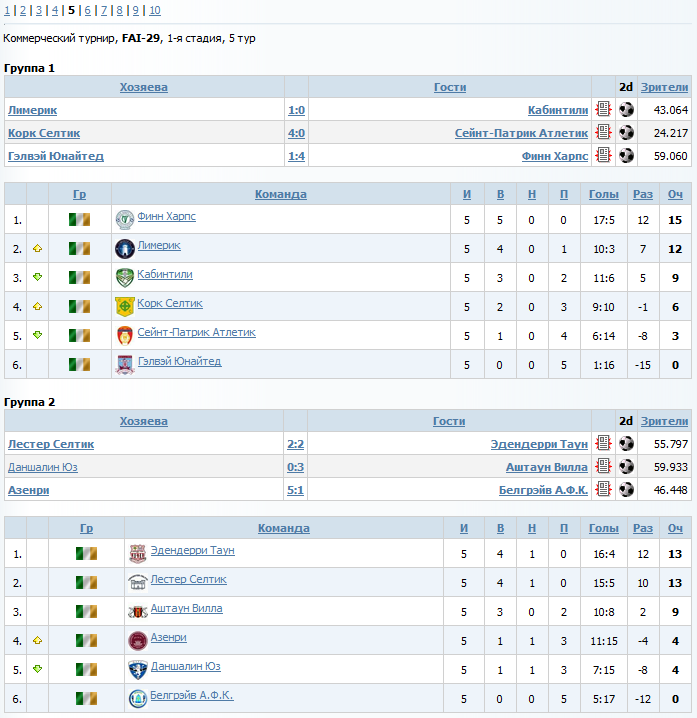Click Белгрэйв А.Ф.К. club crest icon
The height and width of the screenshot is (718, 697).
[138, 698]
